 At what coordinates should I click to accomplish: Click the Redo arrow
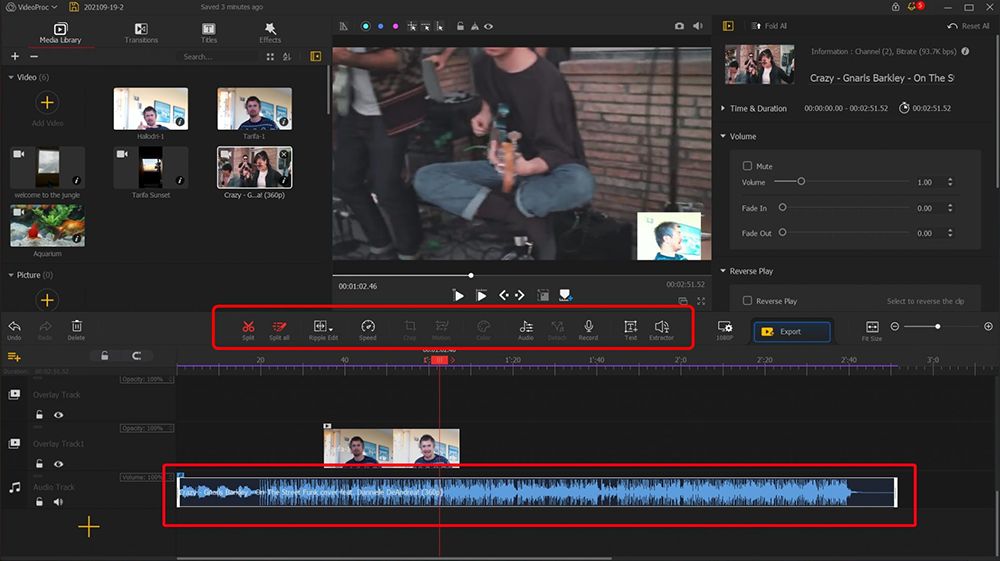[45, 330]
